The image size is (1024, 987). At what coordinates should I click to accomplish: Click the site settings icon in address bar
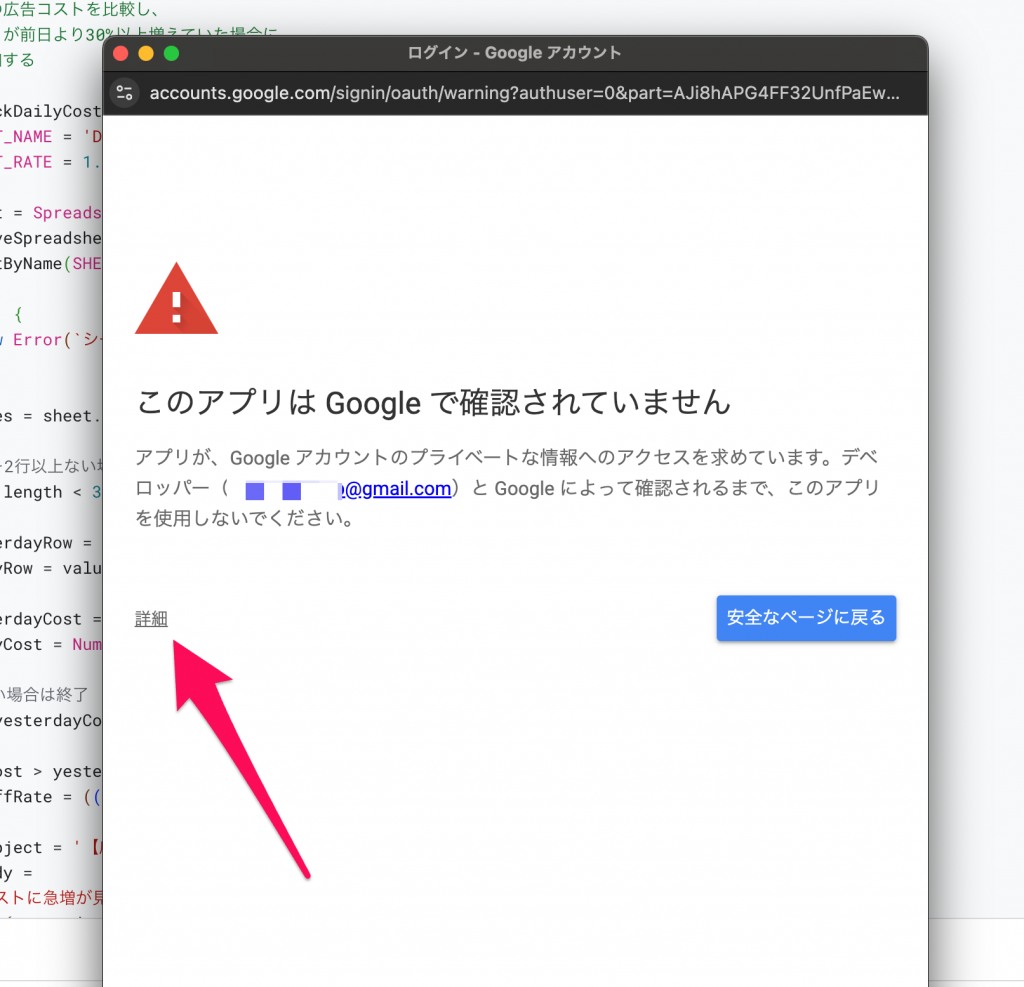click(x=125, y=93)
